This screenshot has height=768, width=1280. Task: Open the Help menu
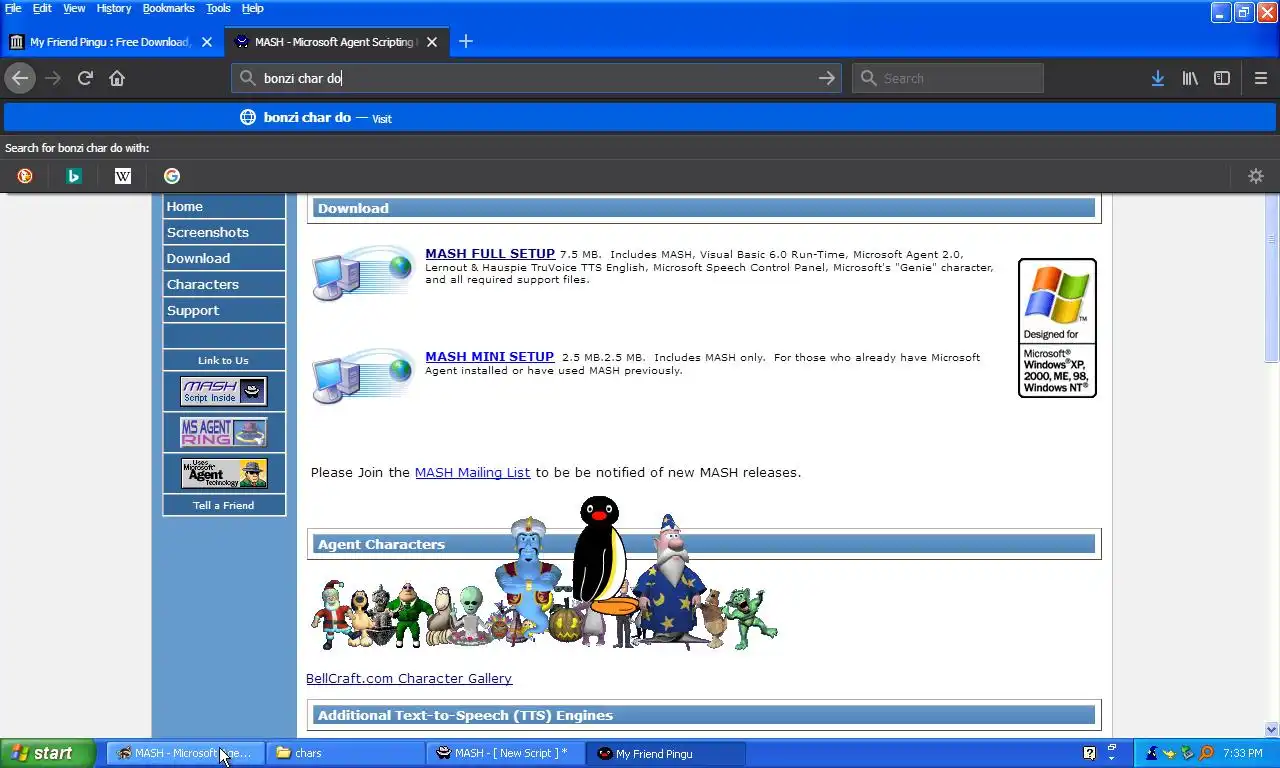253,8
